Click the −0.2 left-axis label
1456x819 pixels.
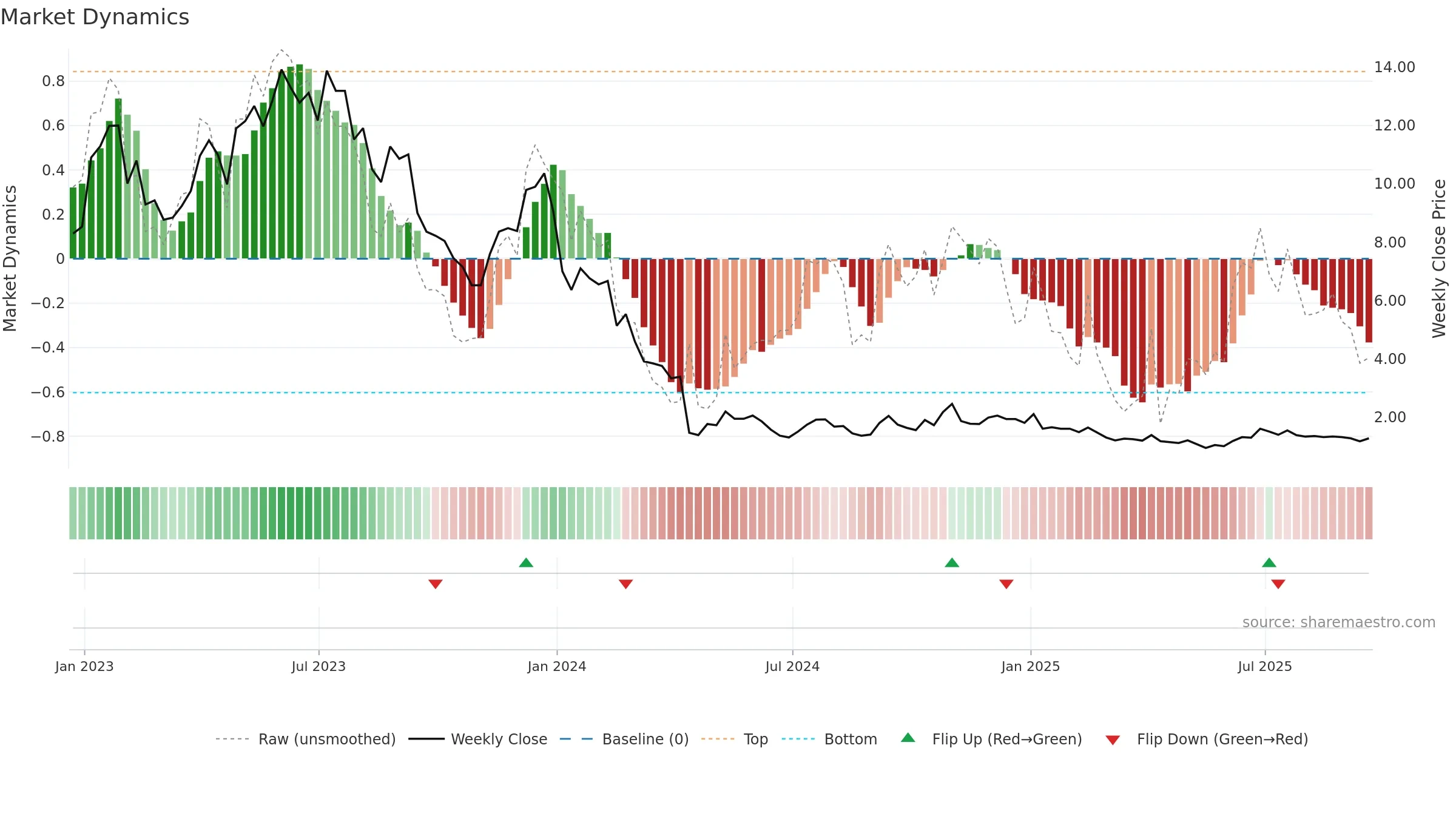pos(48,303)
